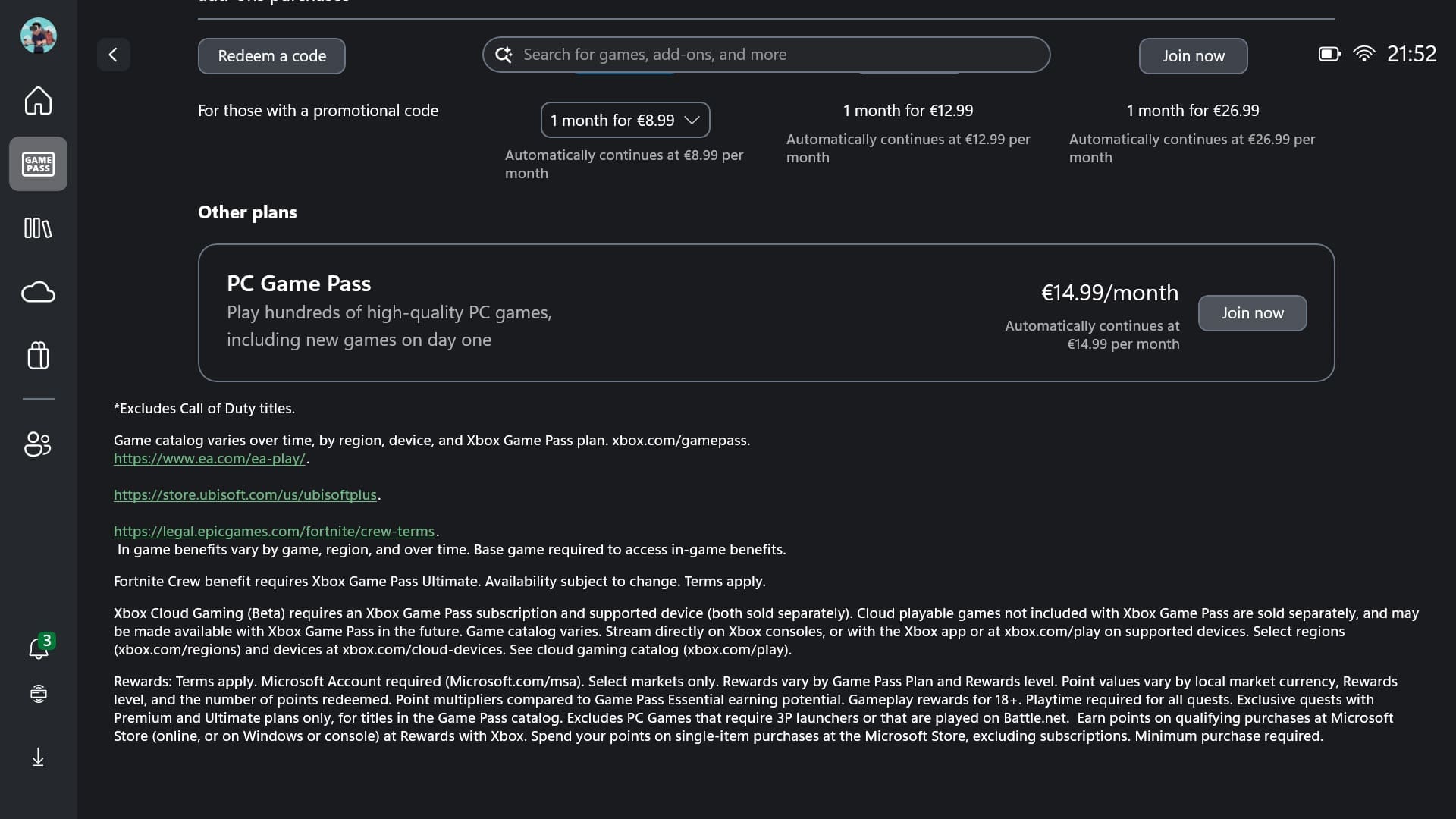This screenshot has width=1456, height=819.
Task: Click '*Excludes Call of Duty titles.' note
Action: (x=204, y=409)
